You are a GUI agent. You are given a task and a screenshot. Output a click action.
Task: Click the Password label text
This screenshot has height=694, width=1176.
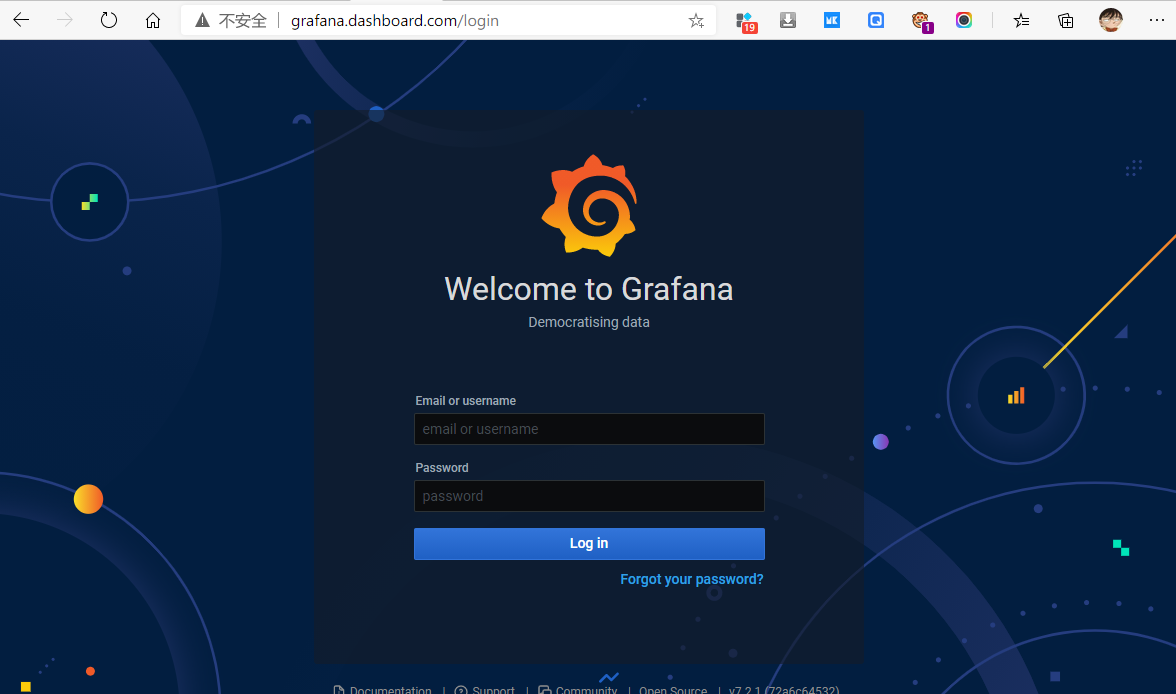442,467
